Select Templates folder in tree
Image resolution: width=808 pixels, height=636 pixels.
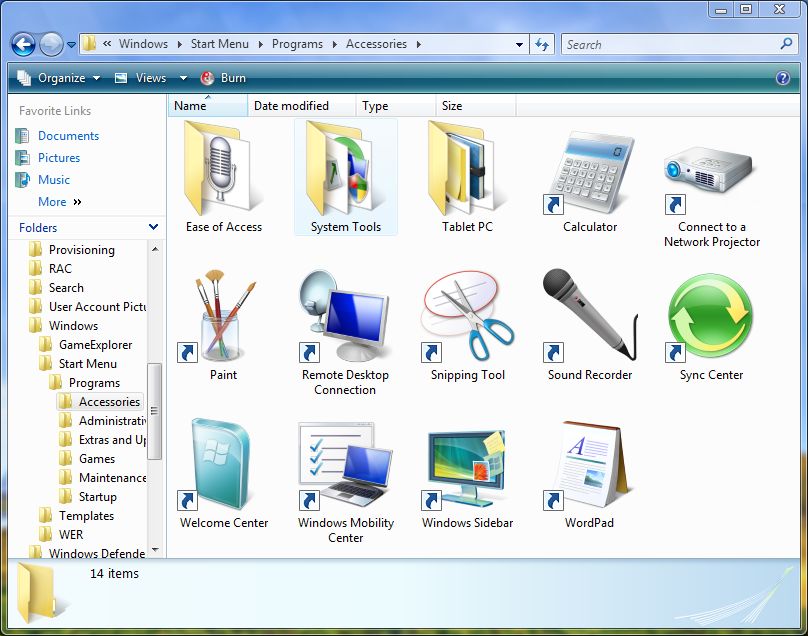pos(76,516)
